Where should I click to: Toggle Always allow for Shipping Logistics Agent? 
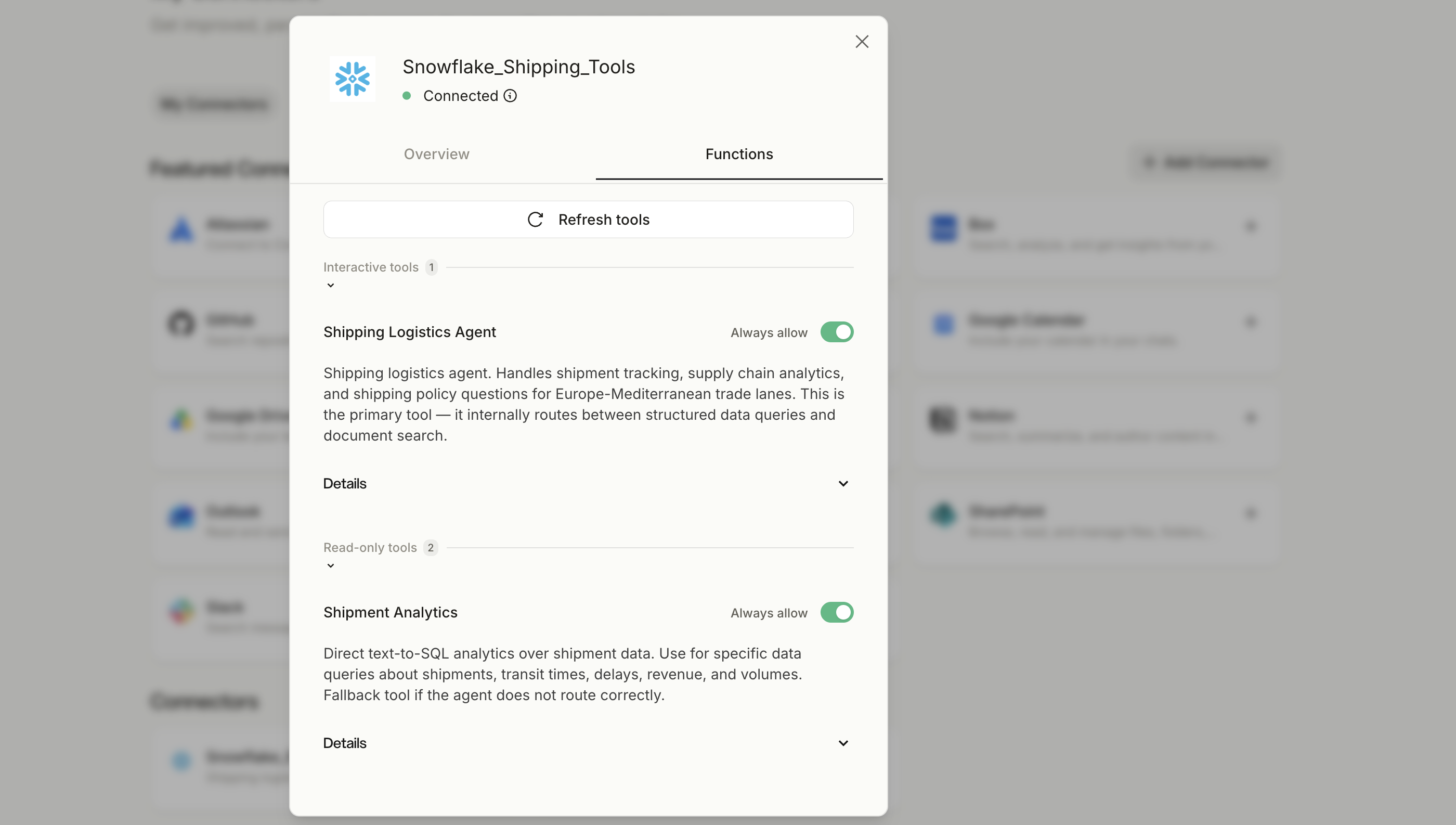(x=837, y=332)
